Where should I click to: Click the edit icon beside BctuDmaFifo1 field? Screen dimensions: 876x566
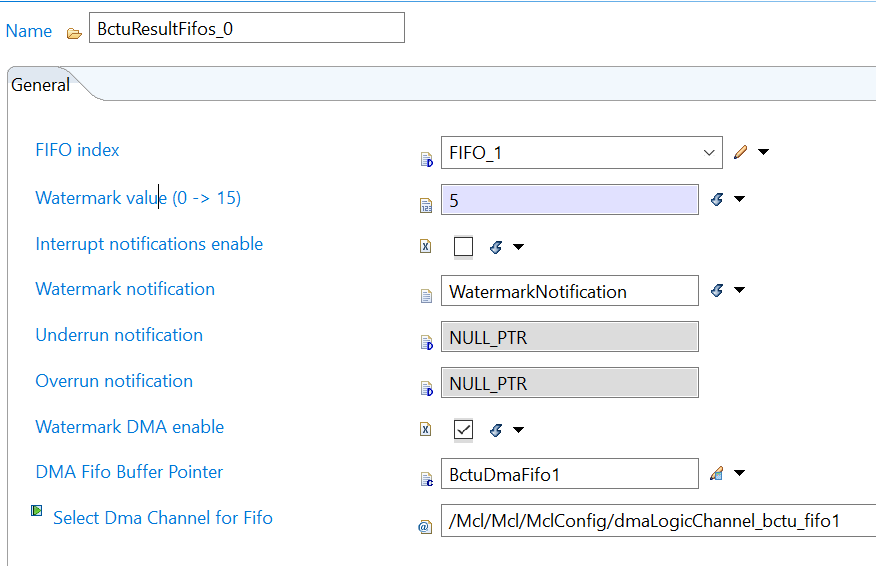(x=716, y=474)
